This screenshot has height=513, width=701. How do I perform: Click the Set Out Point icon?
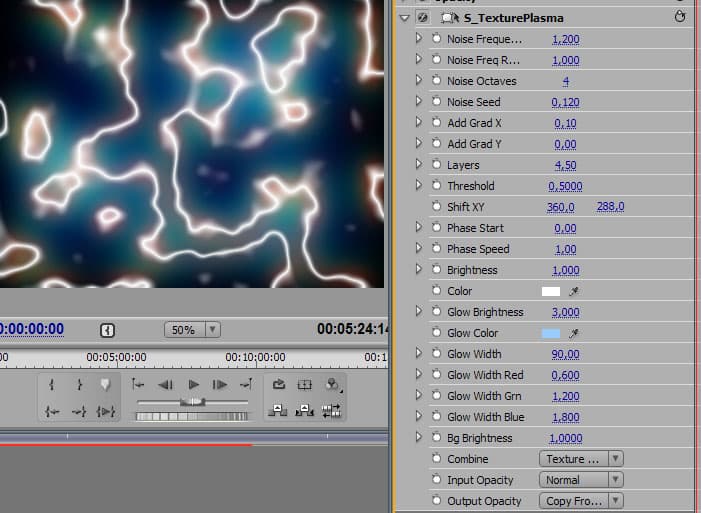pos(78,385)
